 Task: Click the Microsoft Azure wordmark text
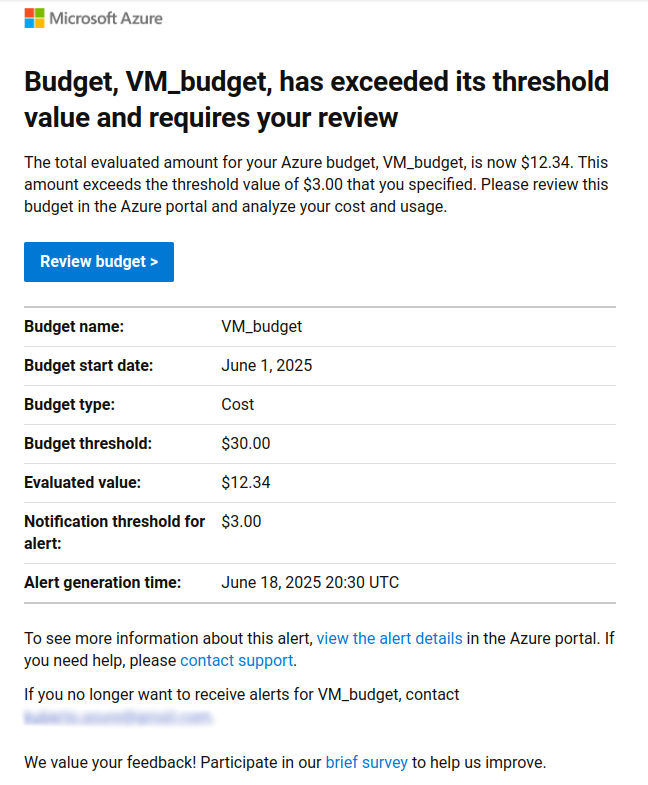106,19
